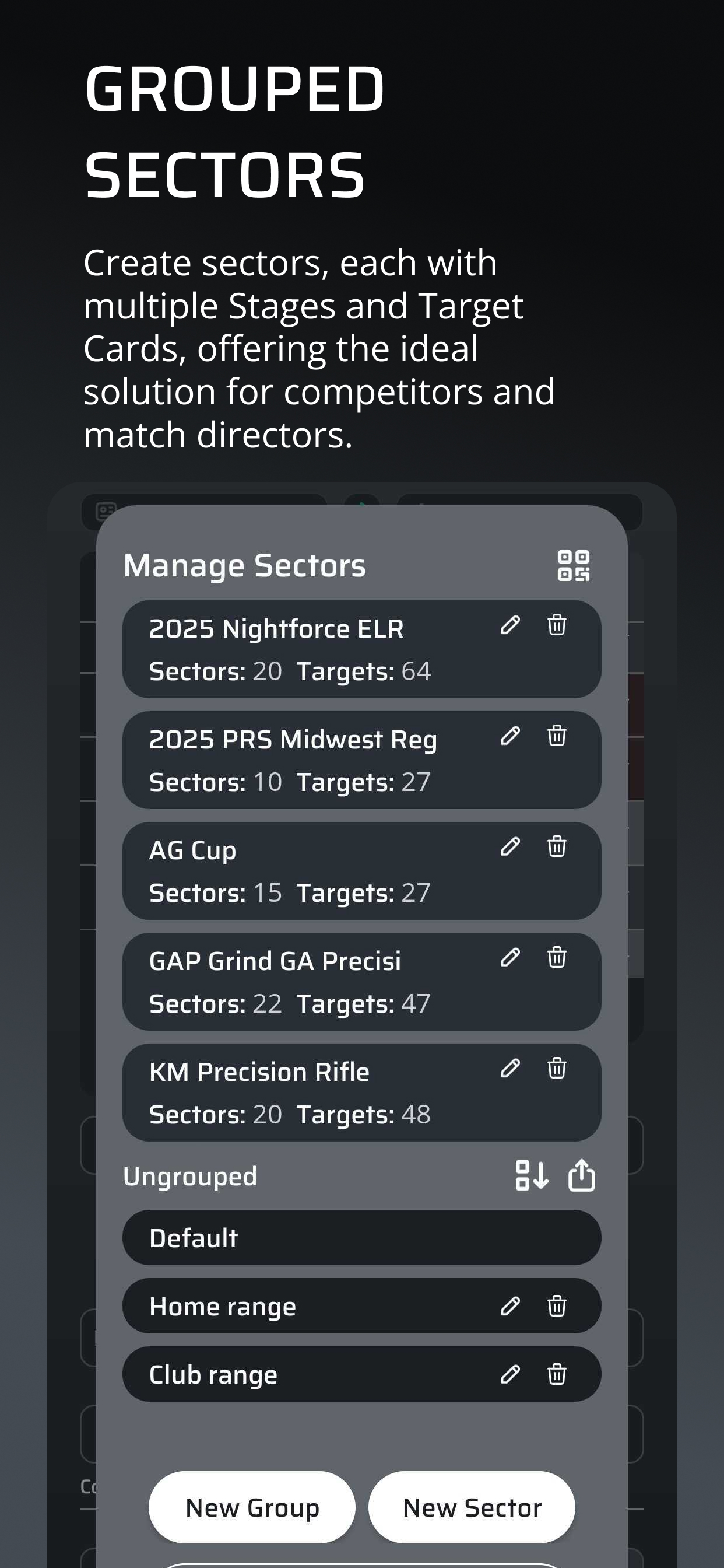Click trash icon for GAP Grind group
The height and width of the screenshot is (1568, 724).
pyautogui.click(x=557, y=957)
